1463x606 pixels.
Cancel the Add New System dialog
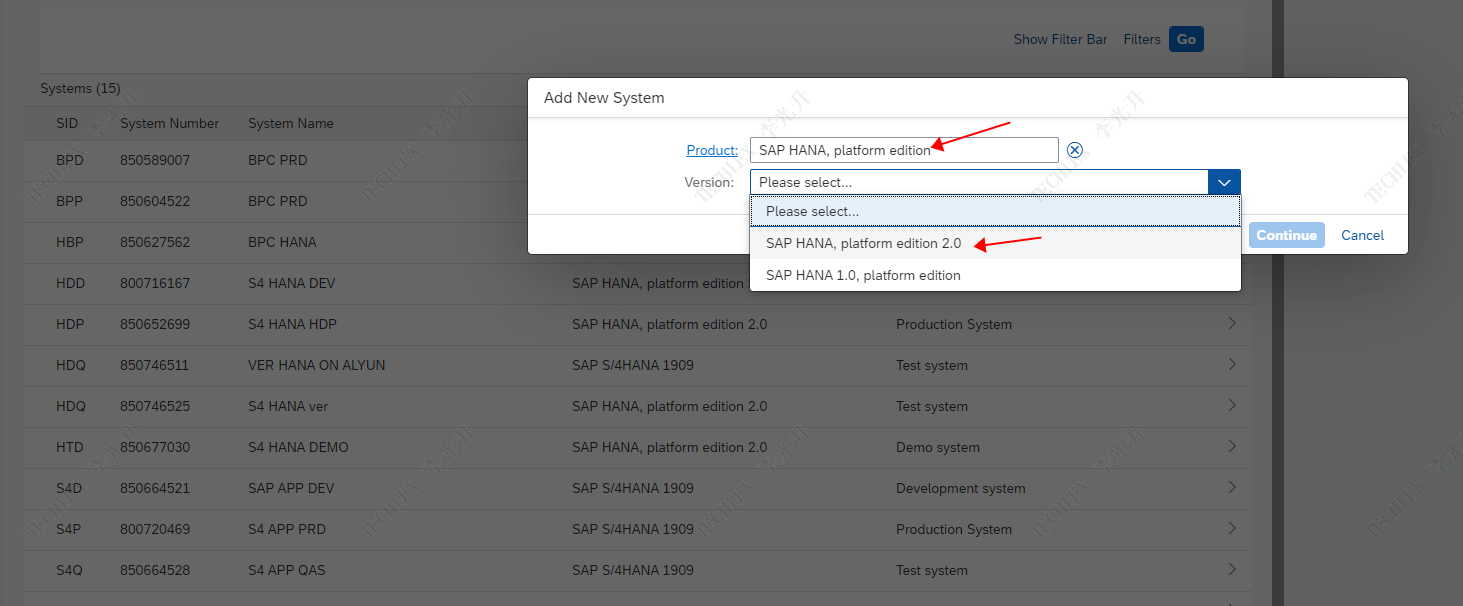coord(1362,235)
